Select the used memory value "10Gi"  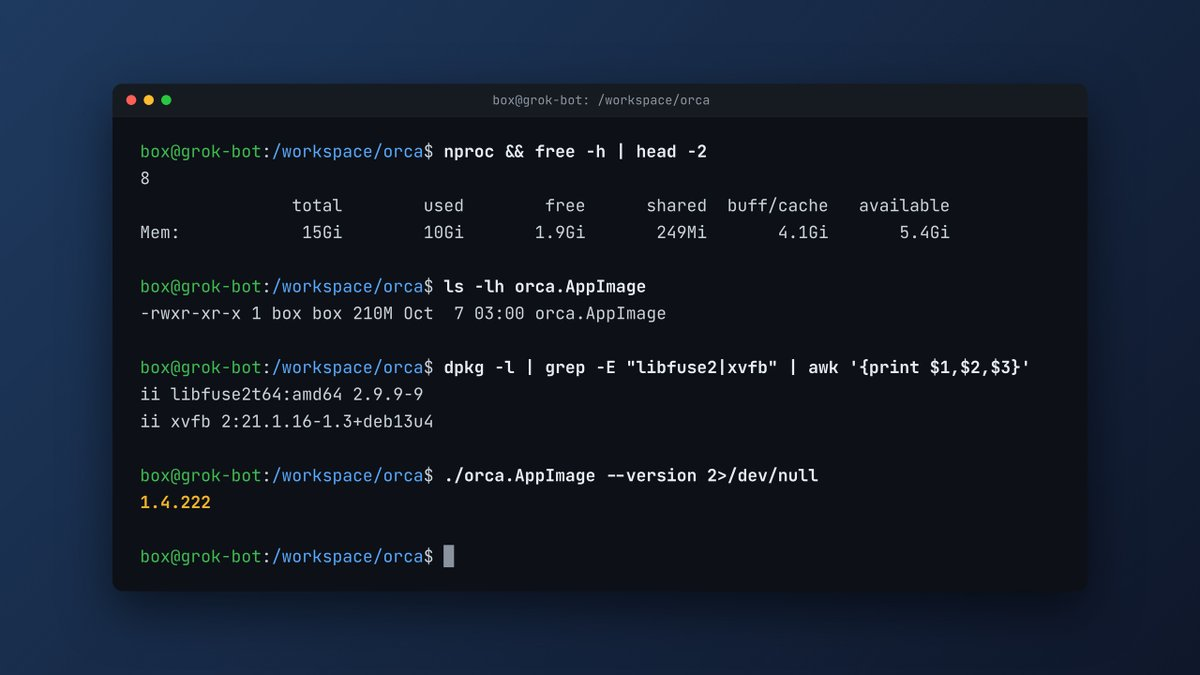443,233
